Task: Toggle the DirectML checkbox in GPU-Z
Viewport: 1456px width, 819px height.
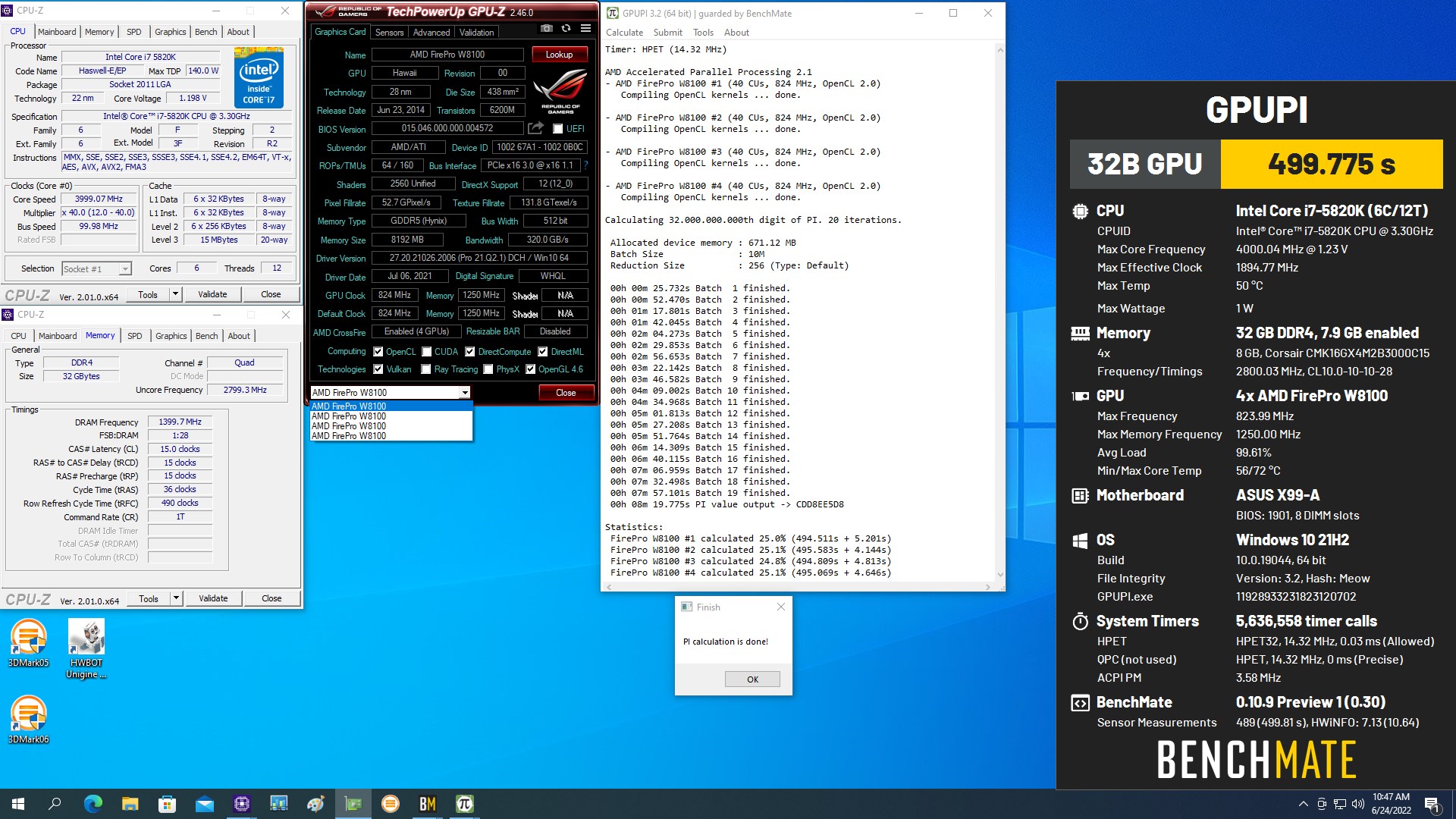Action: tap(543, 352)
